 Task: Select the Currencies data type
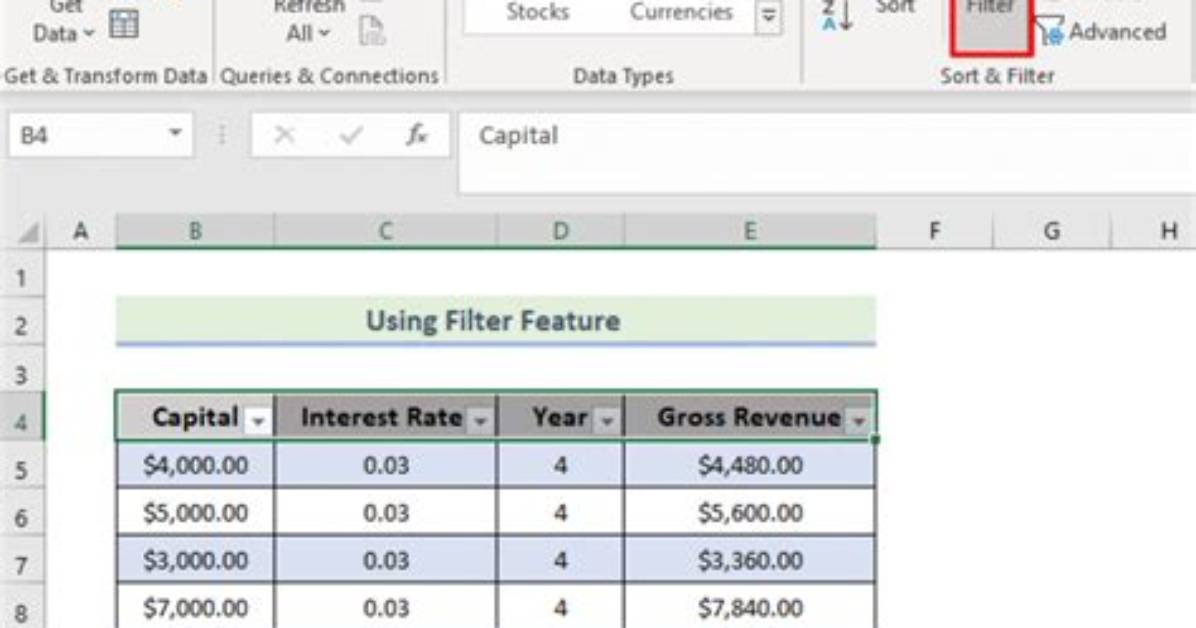click(681, 12)
